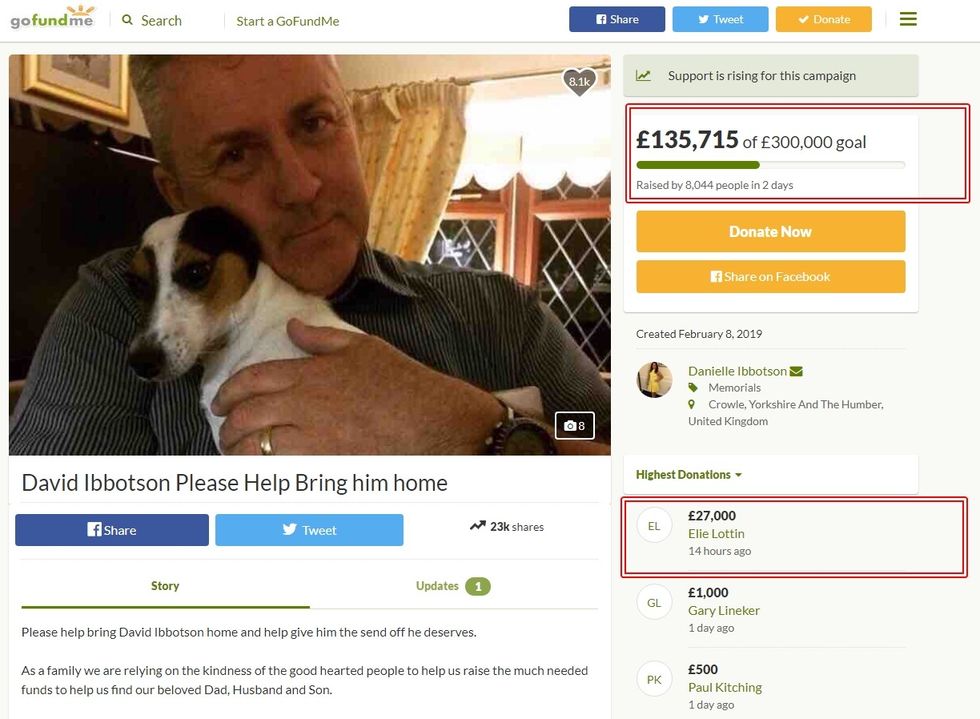This screenshot has width=980, height=719.
Task: Click the hamburger menu icon
Action: [x=908, y=19]
